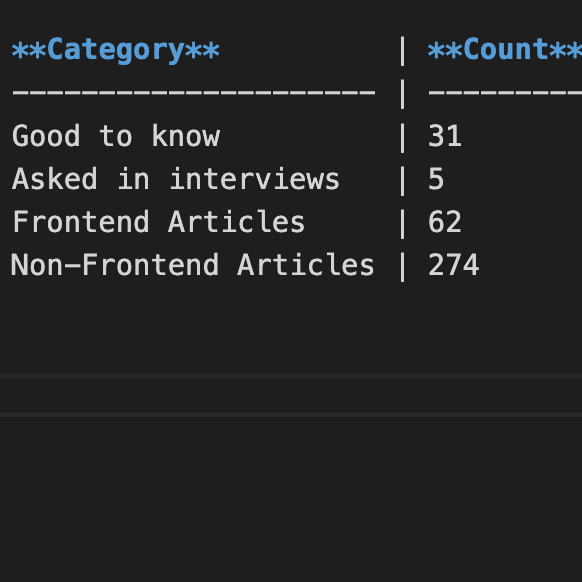Click dashed separator under Count header
This screenshot has height=582, width=582.
(505, 92)
